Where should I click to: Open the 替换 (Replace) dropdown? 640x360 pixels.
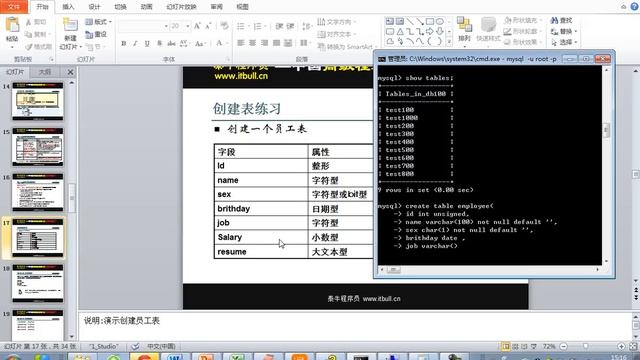(564, 31)
